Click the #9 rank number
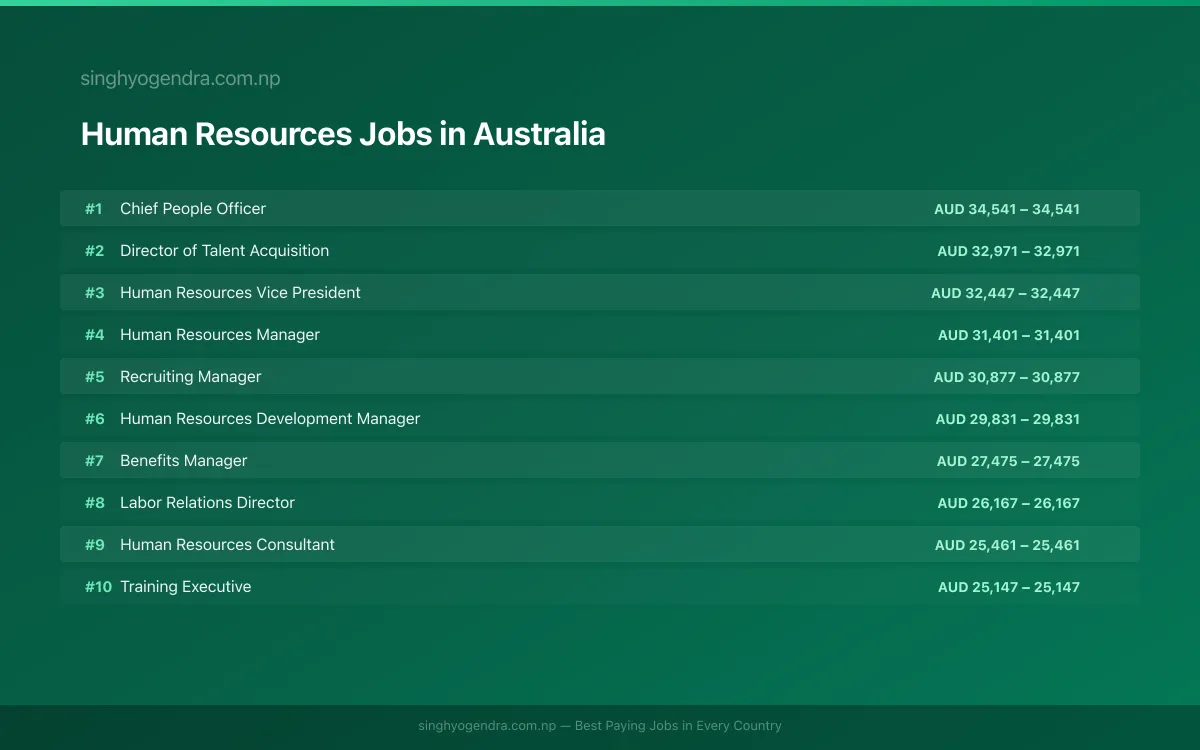Viewport: 1200px width, 750px height. 94,545
